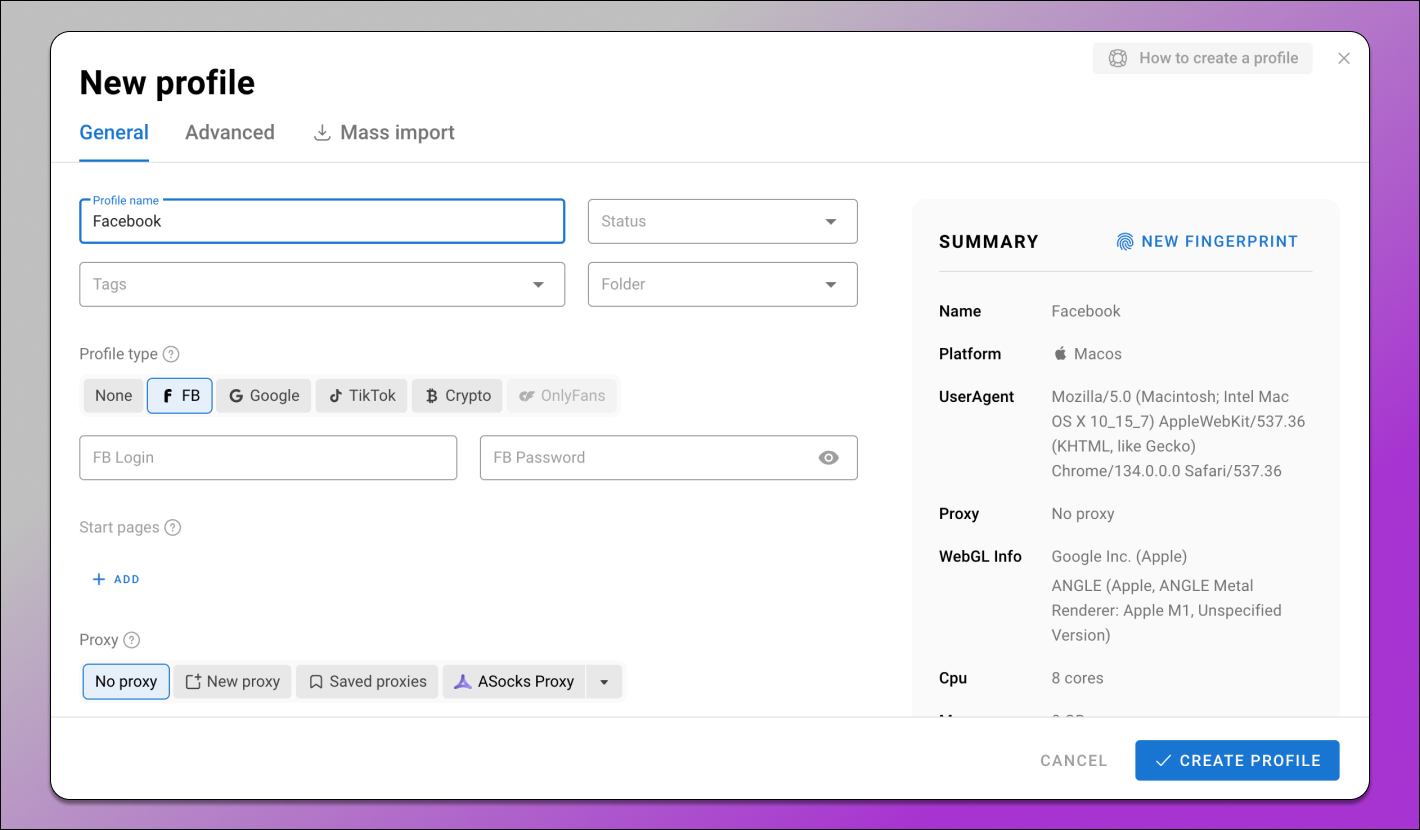Generate a new fingerprint
Image resolution: width=1420 pixels, height=830 pixels.
tap(1207, 241)
